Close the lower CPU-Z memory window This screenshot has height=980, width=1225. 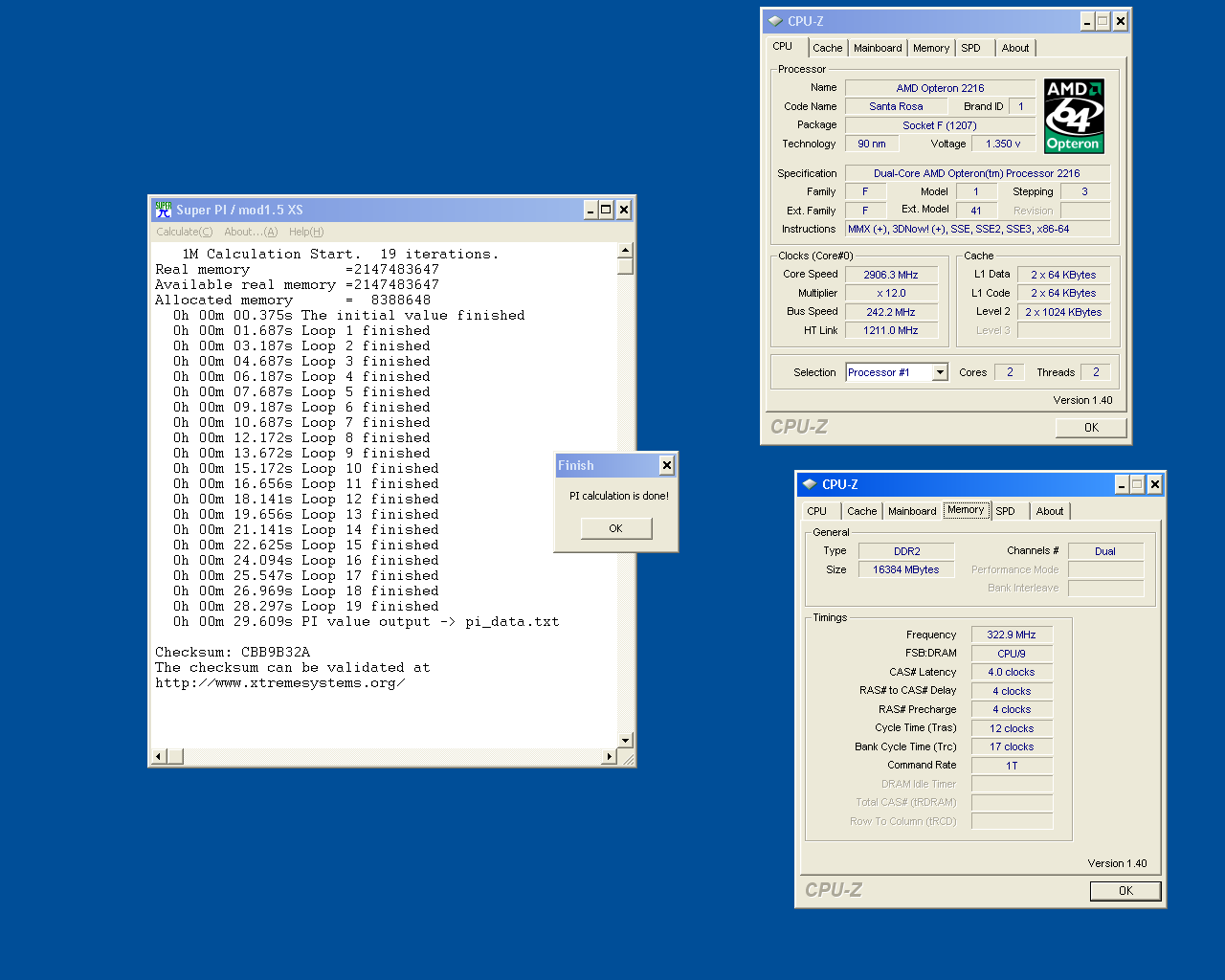1154,484
